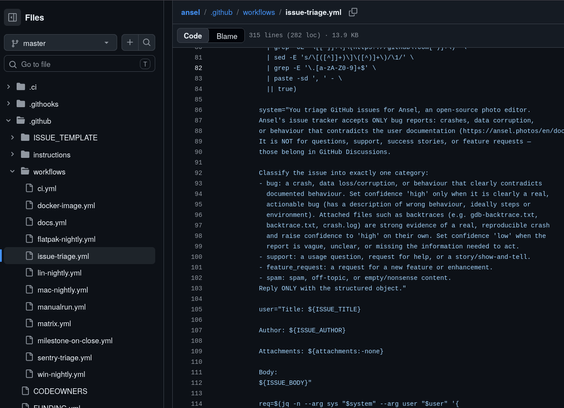The height and width of the screenshot is (408, 564).
Task: Expand the .githooks folder chevron
Action: coord(8,104)
